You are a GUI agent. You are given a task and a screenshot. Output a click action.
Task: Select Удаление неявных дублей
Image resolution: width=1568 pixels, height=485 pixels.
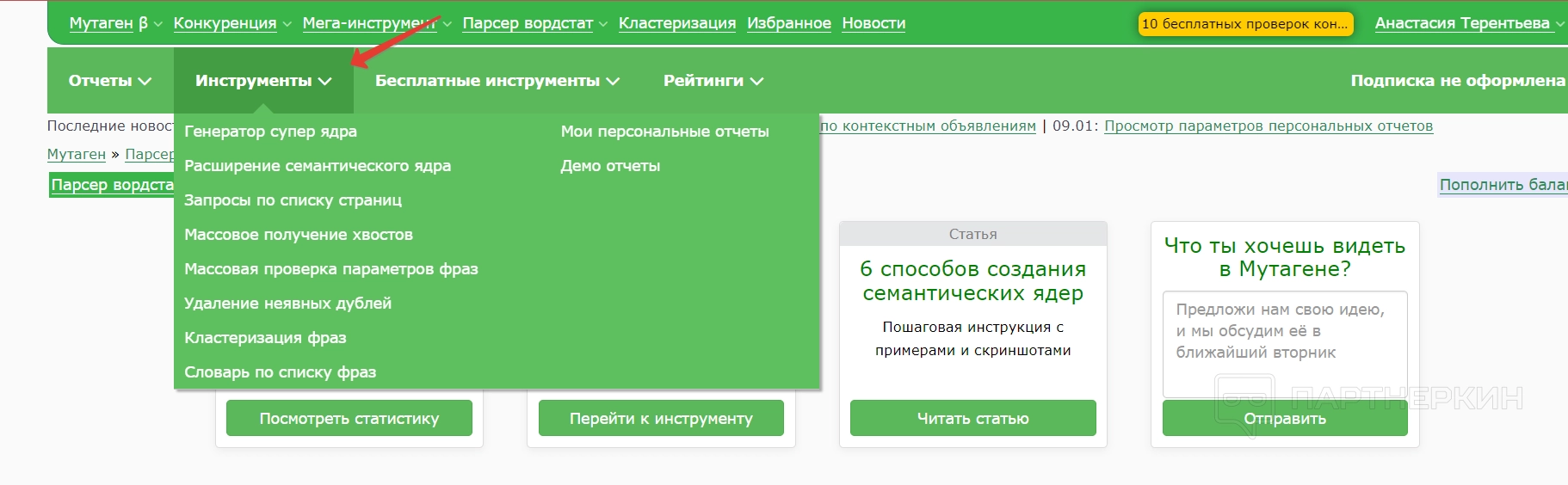point(287,304)
